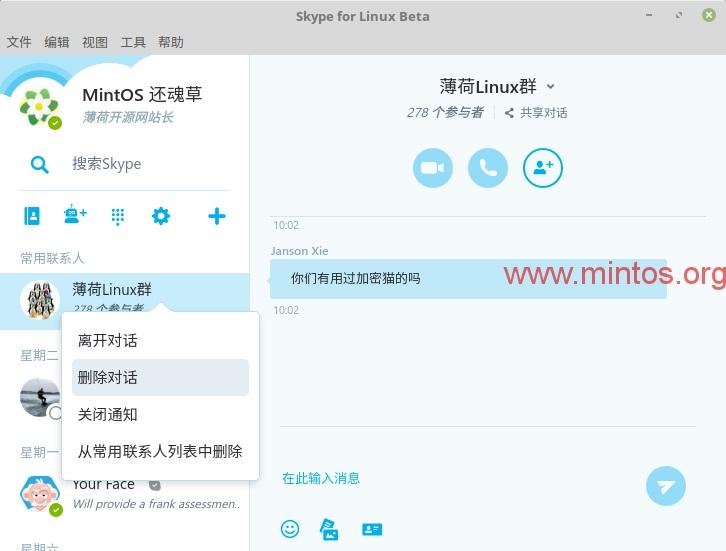Click the surfer contact avatar under 星期二
The image size is (726, 551).
pyautogui.click(x=40, y=398)
